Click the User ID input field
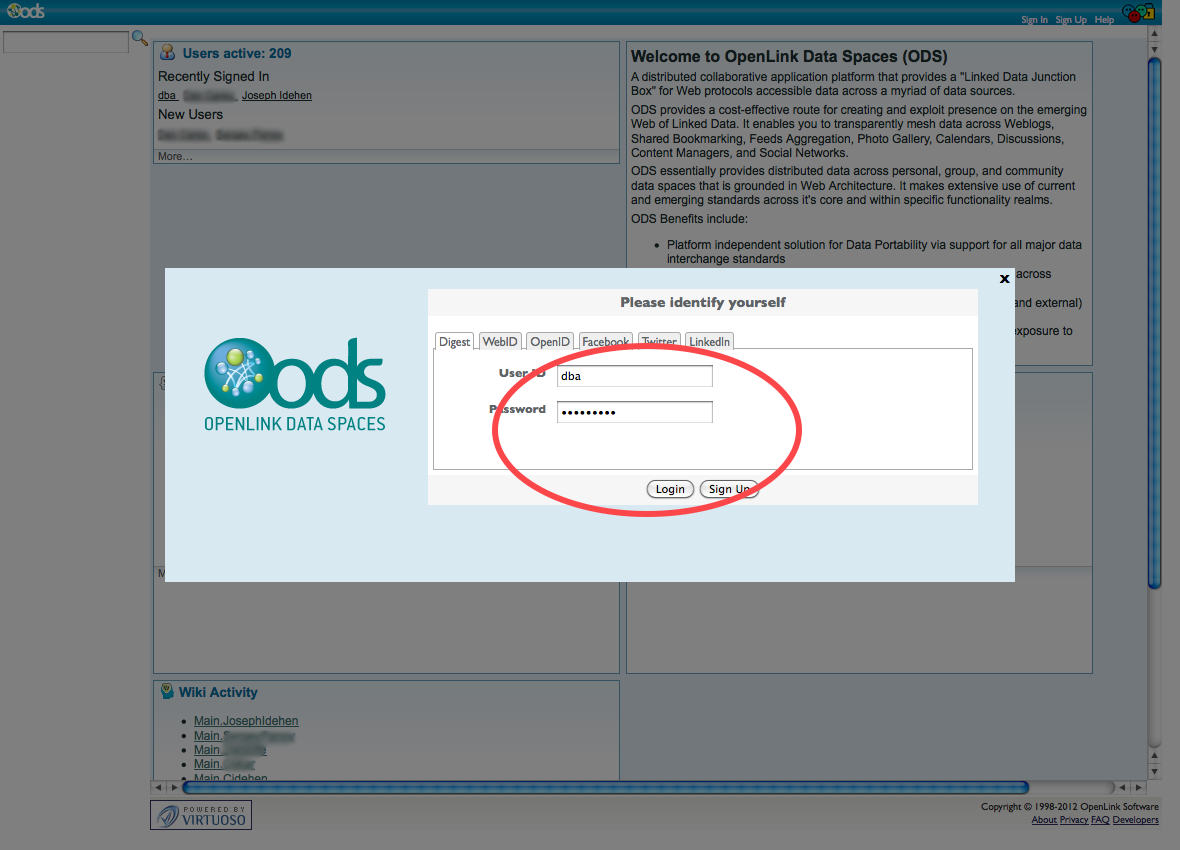1180x850 pixels. (634, 376)
